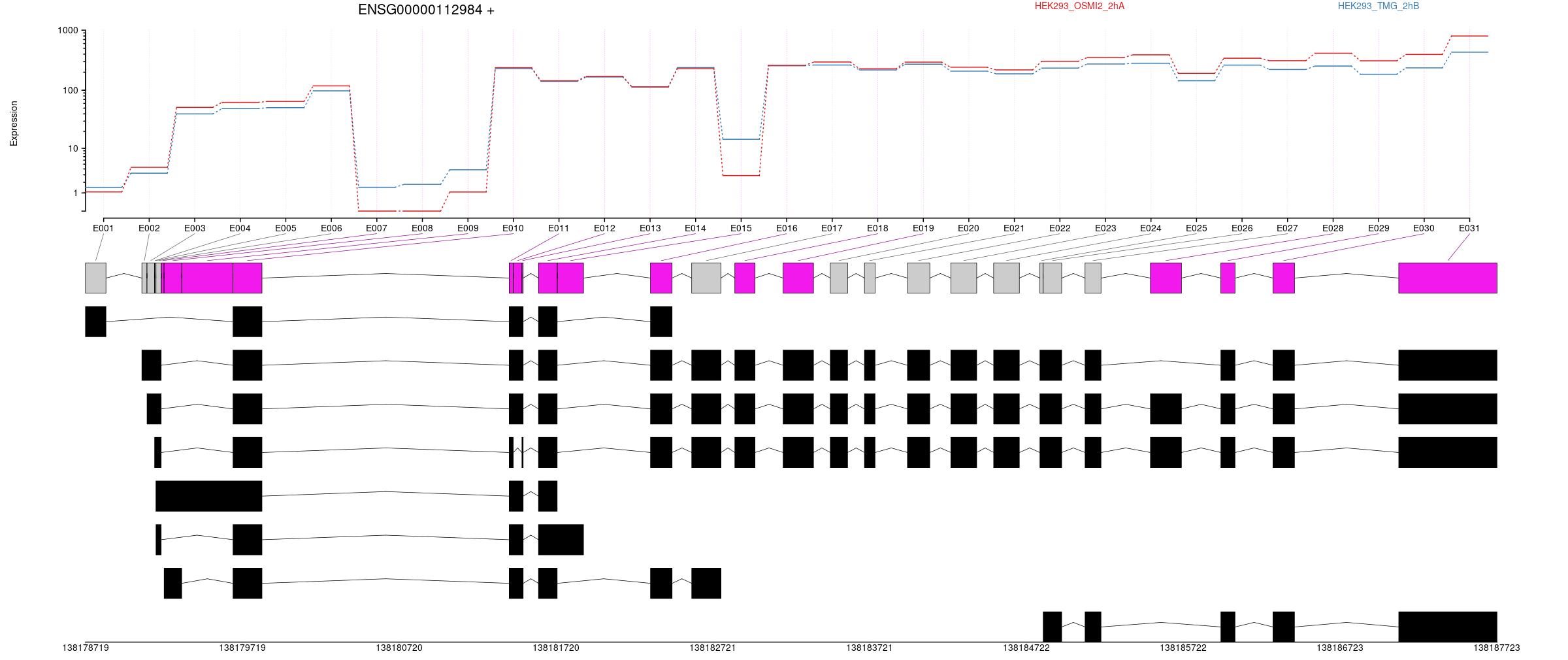Click the exon label E002

pos(149,228)
